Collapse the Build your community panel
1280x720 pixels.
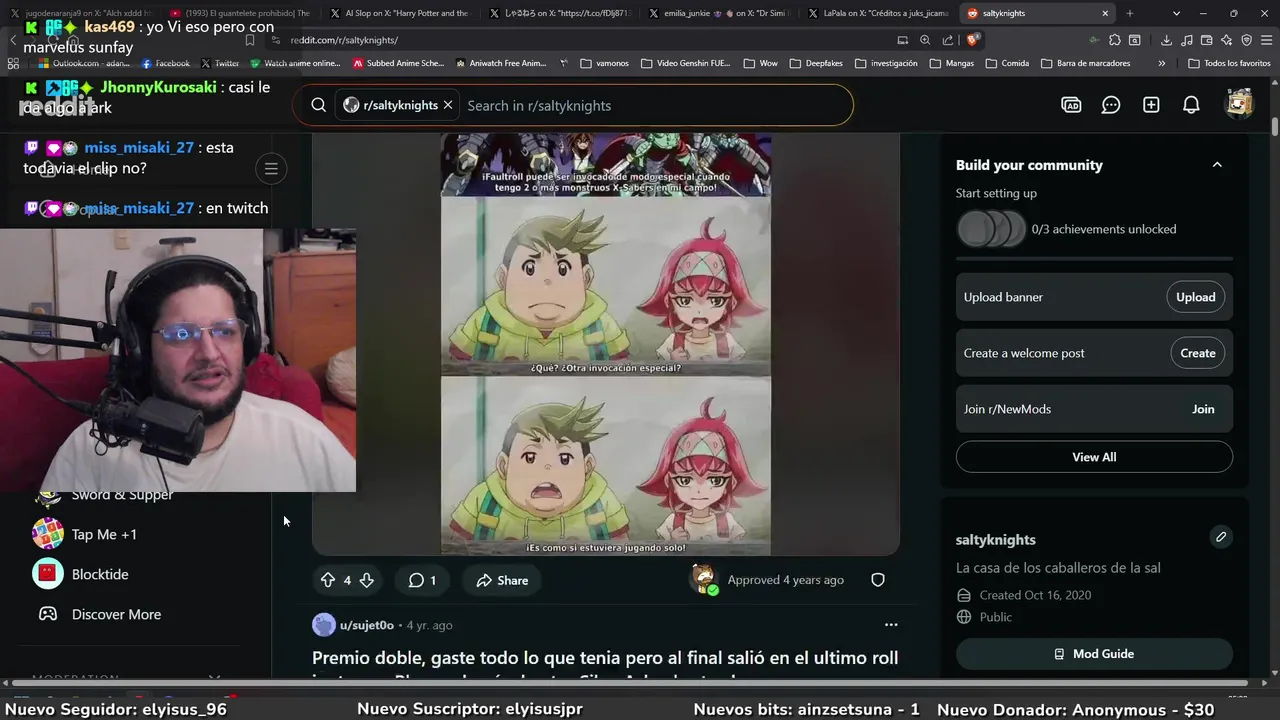click(1217, 165)
